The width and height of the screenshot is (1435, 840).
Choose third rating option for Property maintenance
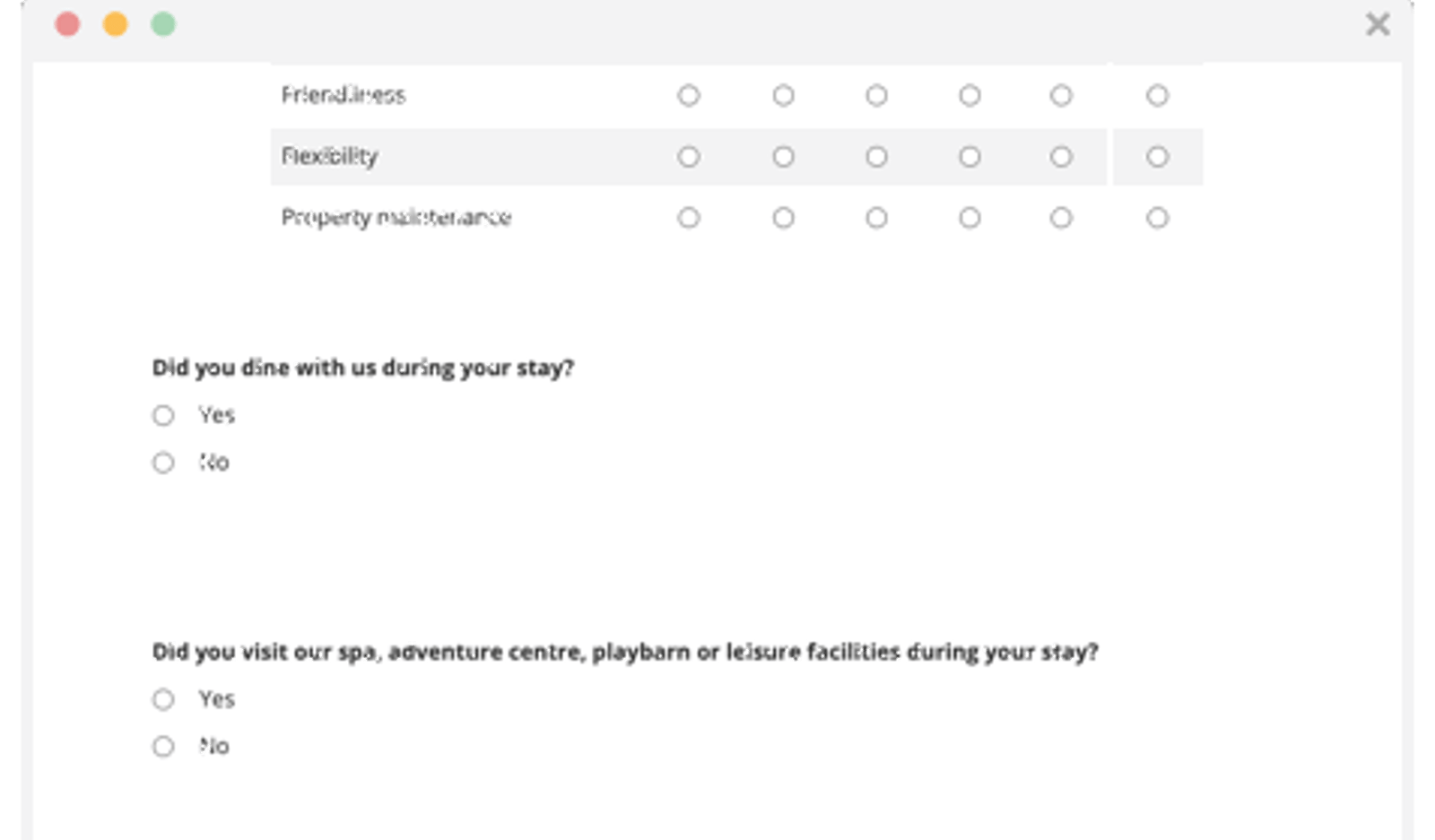pyautogui.click(x=876, y=218)
